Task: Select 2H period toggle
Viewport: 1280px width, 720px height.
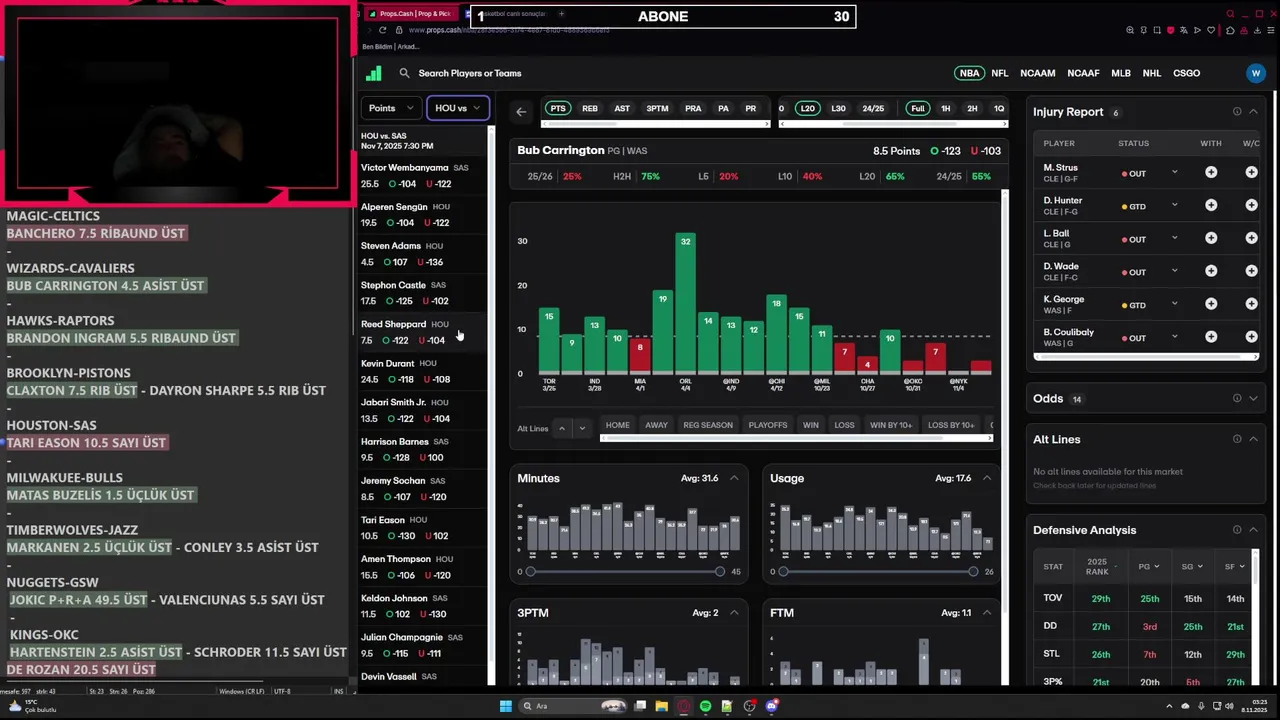Action: click(x=972, y=108)
